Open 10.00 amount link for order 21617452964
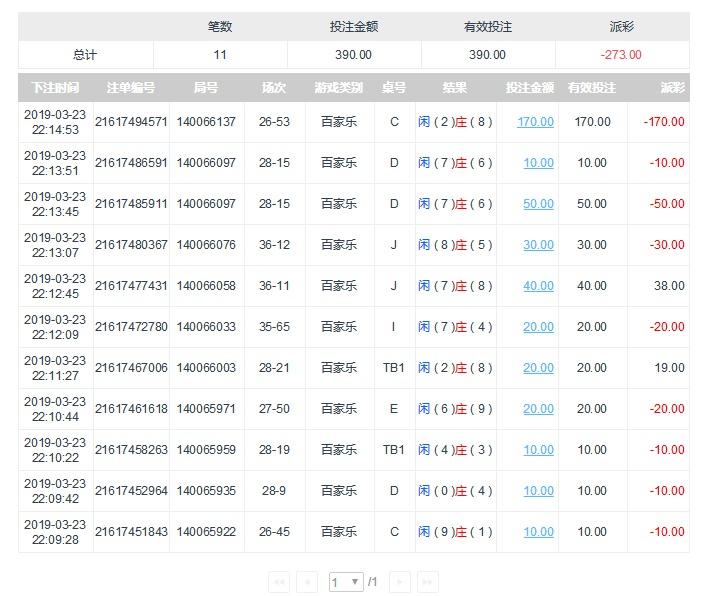Viewport: 721px width, 596px height. pos(538,491)
